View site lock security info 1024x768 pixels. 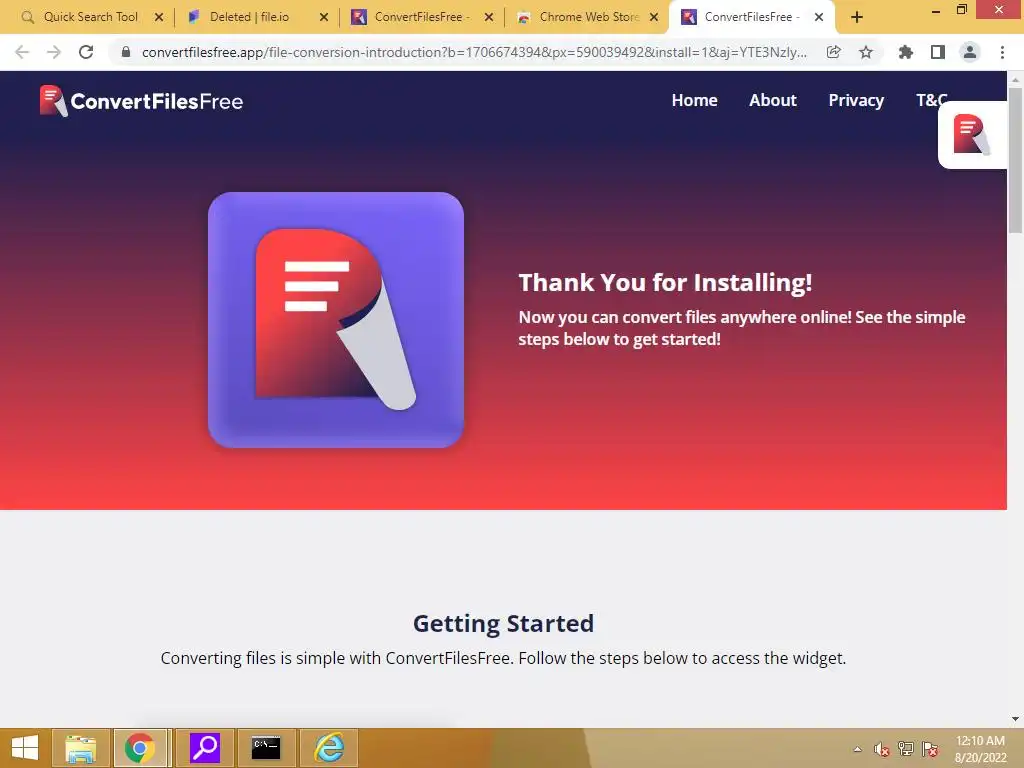[x=126, y=52]
